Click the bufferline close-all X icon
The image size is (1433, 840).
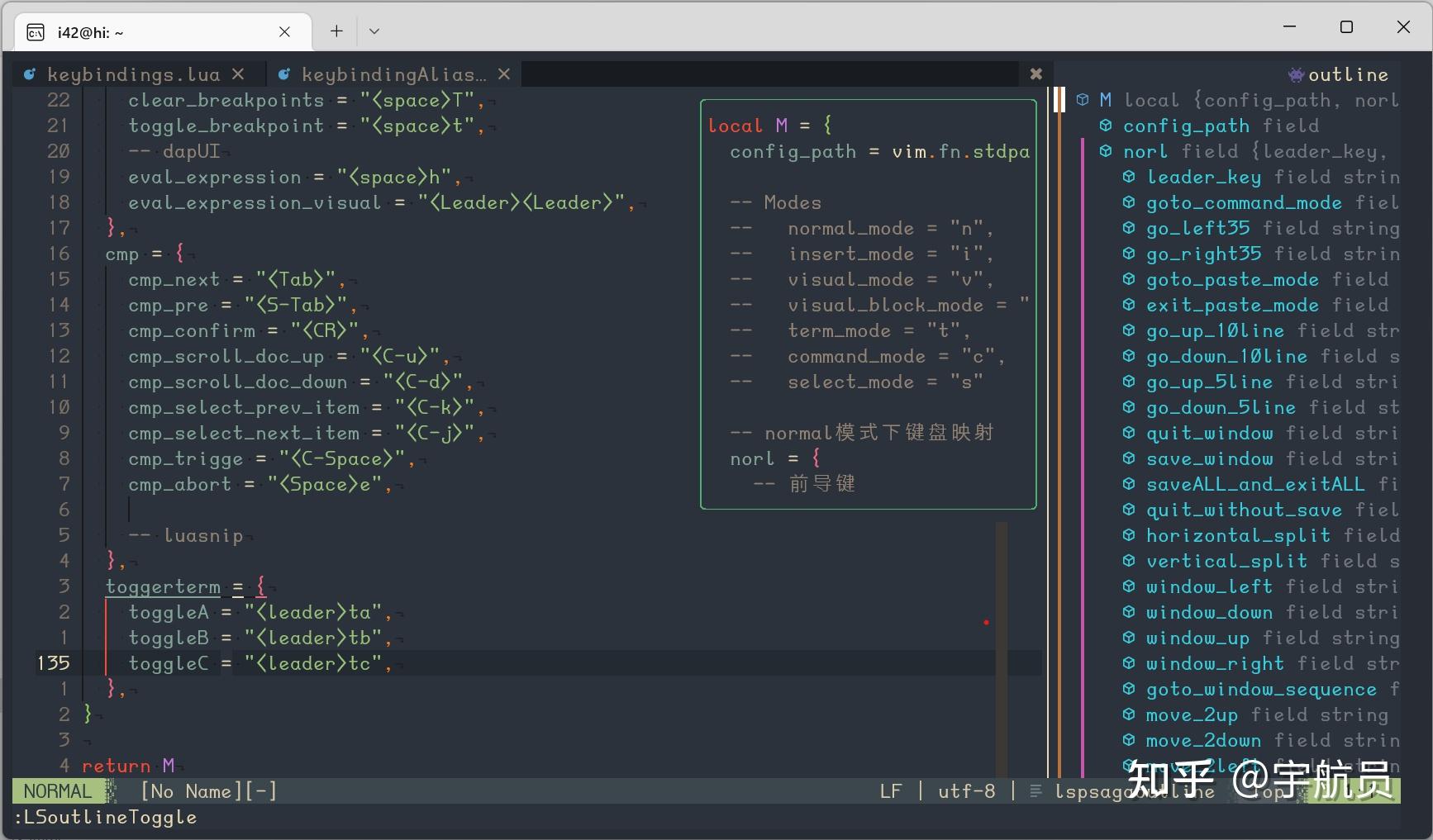(1035, 74)
